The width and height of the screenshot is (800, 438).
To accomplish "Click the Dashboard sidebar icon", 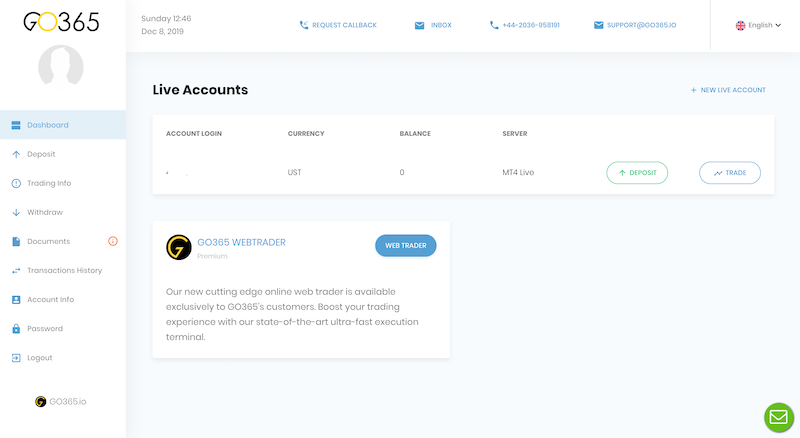I will click(16, 125).
